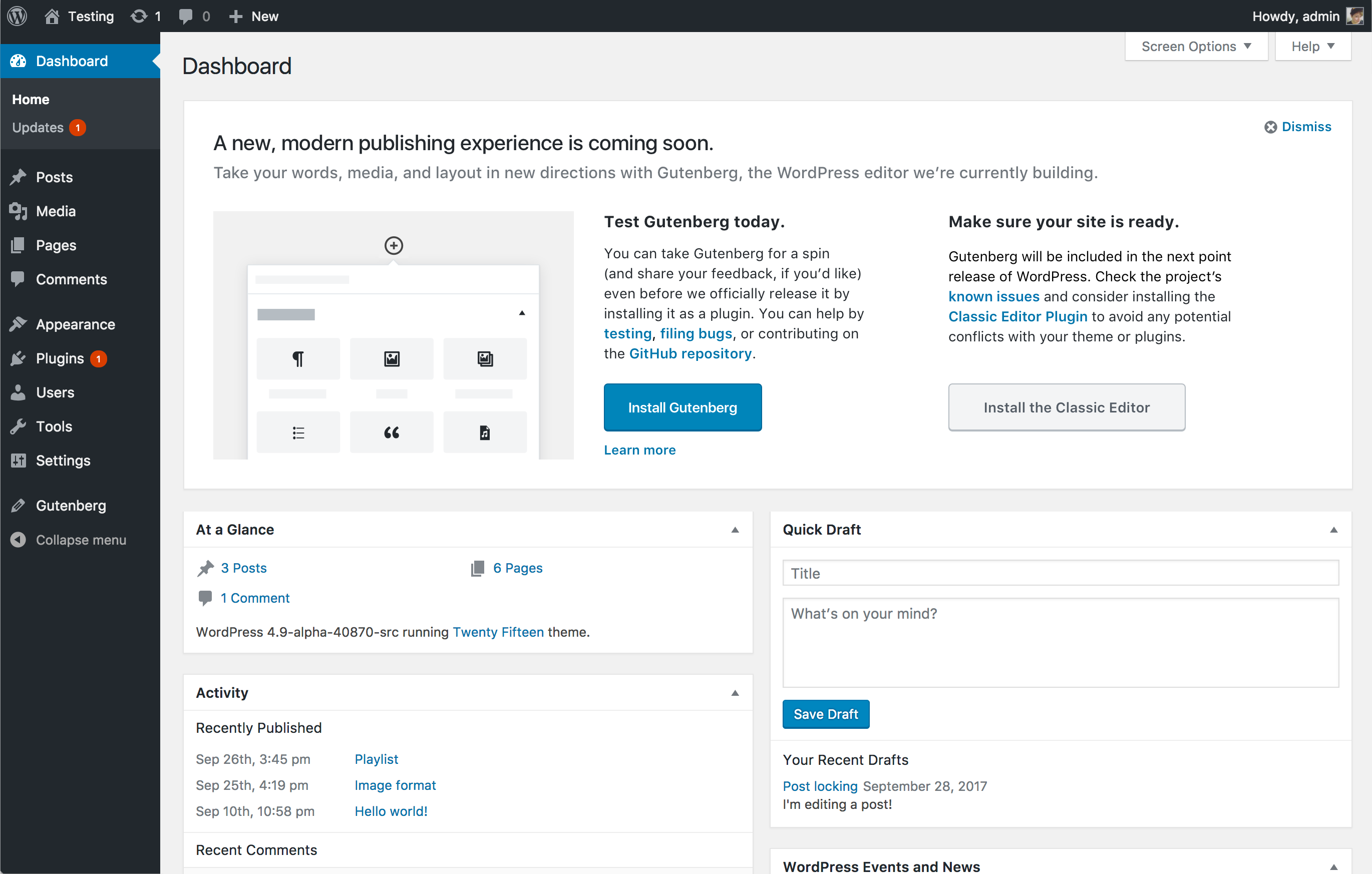Click the filing bugs link
This screenshot has height=874, width=1372.
696,334
